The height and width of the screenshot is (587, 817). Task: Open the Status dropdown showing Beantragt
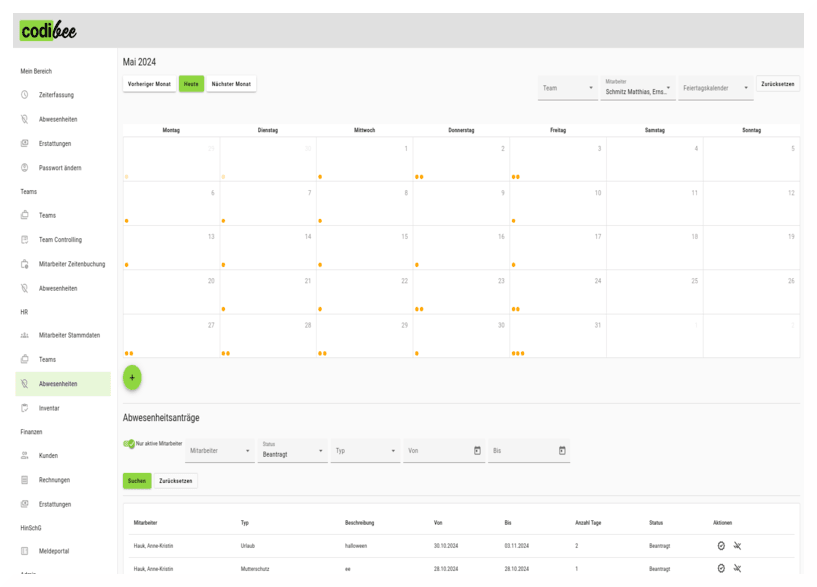click(x=293, y=453)
